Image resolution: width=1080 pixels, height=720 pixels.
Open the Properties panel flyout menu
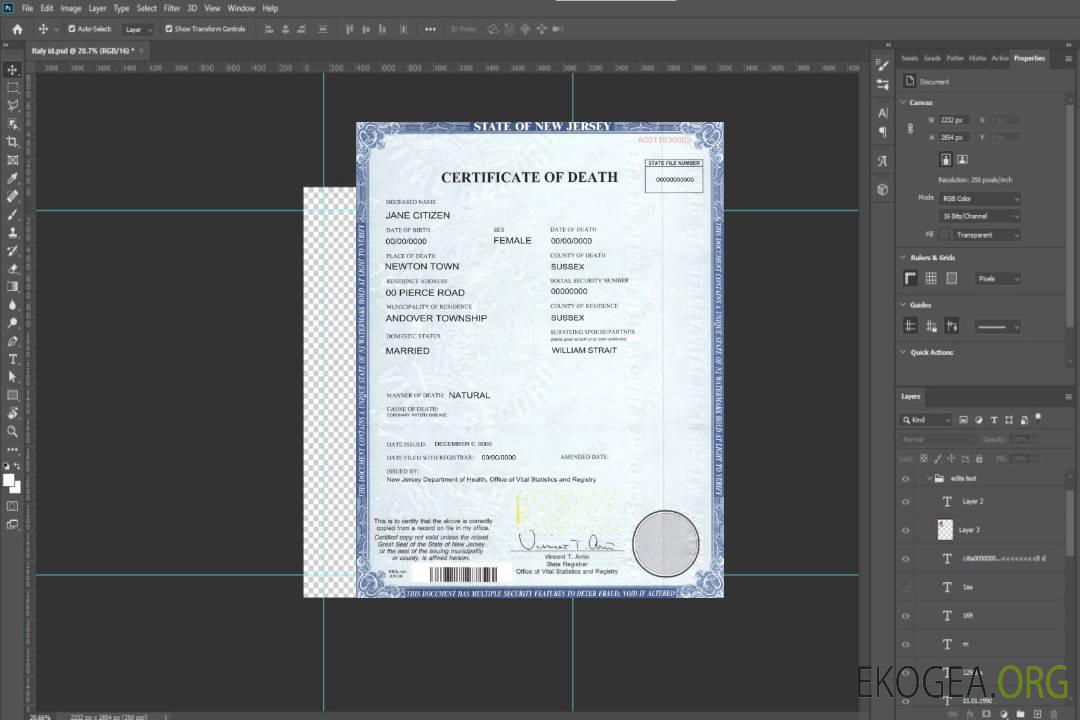[1068, 59]
